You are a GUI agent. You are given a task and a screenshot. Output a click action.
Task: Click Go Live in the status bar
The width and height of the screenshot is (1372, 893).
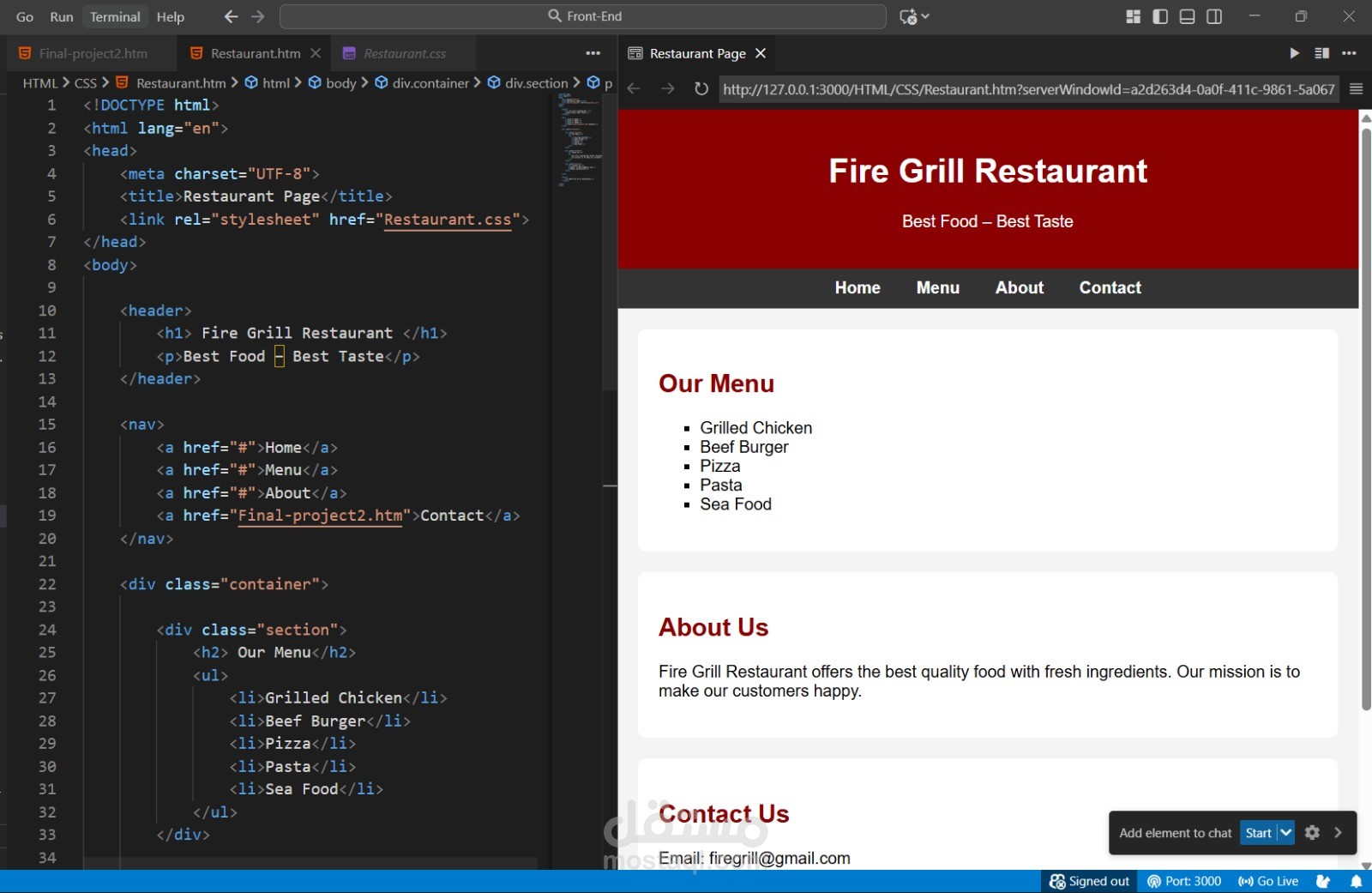(x=1268, y=882)
